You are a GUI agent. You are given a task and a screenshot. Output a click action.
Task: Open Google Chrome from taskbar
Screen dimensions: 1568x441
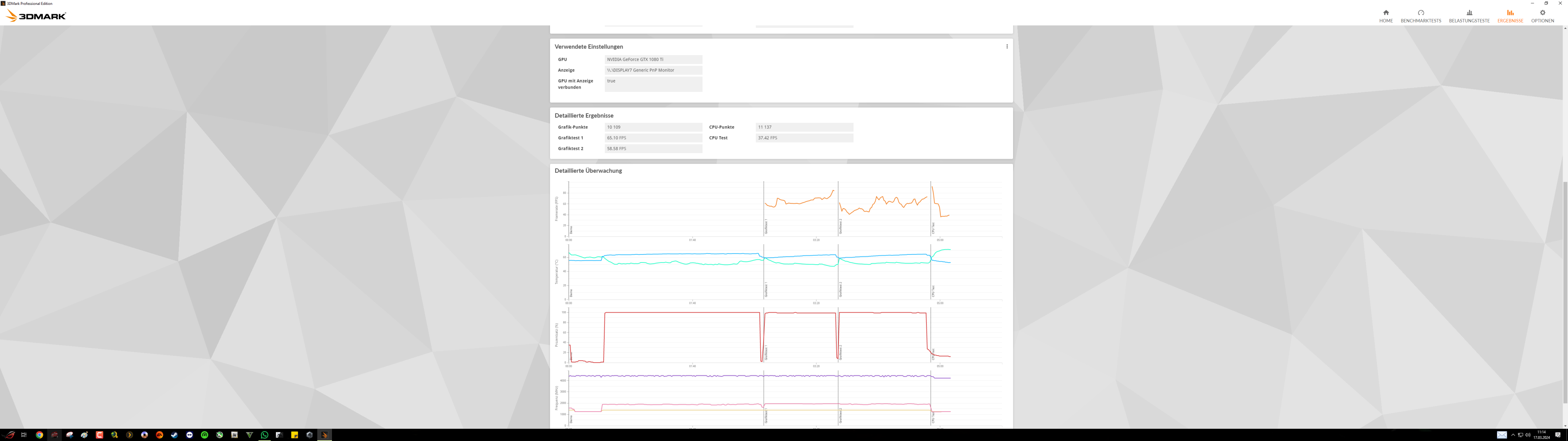pyautogui.click(x=40, y=435)
